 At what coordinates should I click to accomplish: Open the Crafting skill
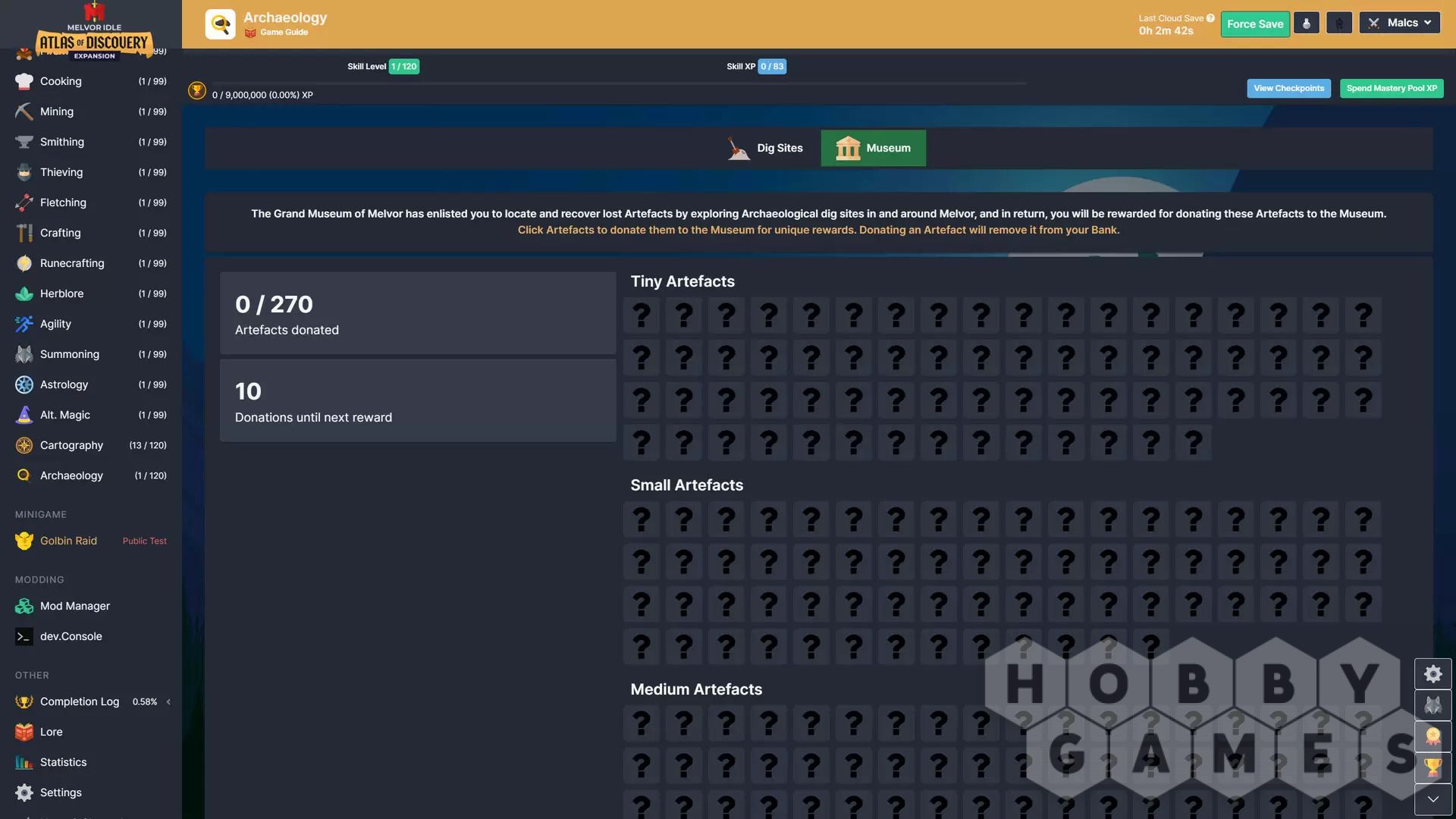coord(91,233)
